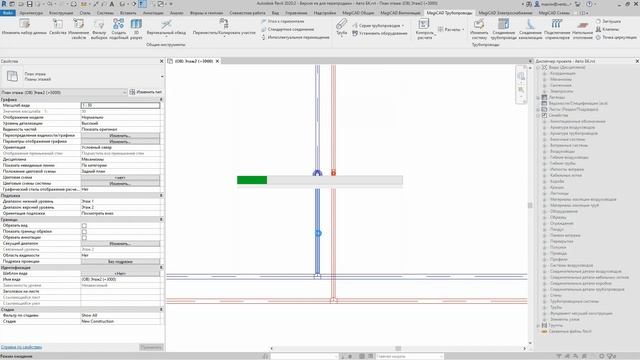
Task: Switch to the Системы ribbon tab
Action: click(x=105, y=13)
